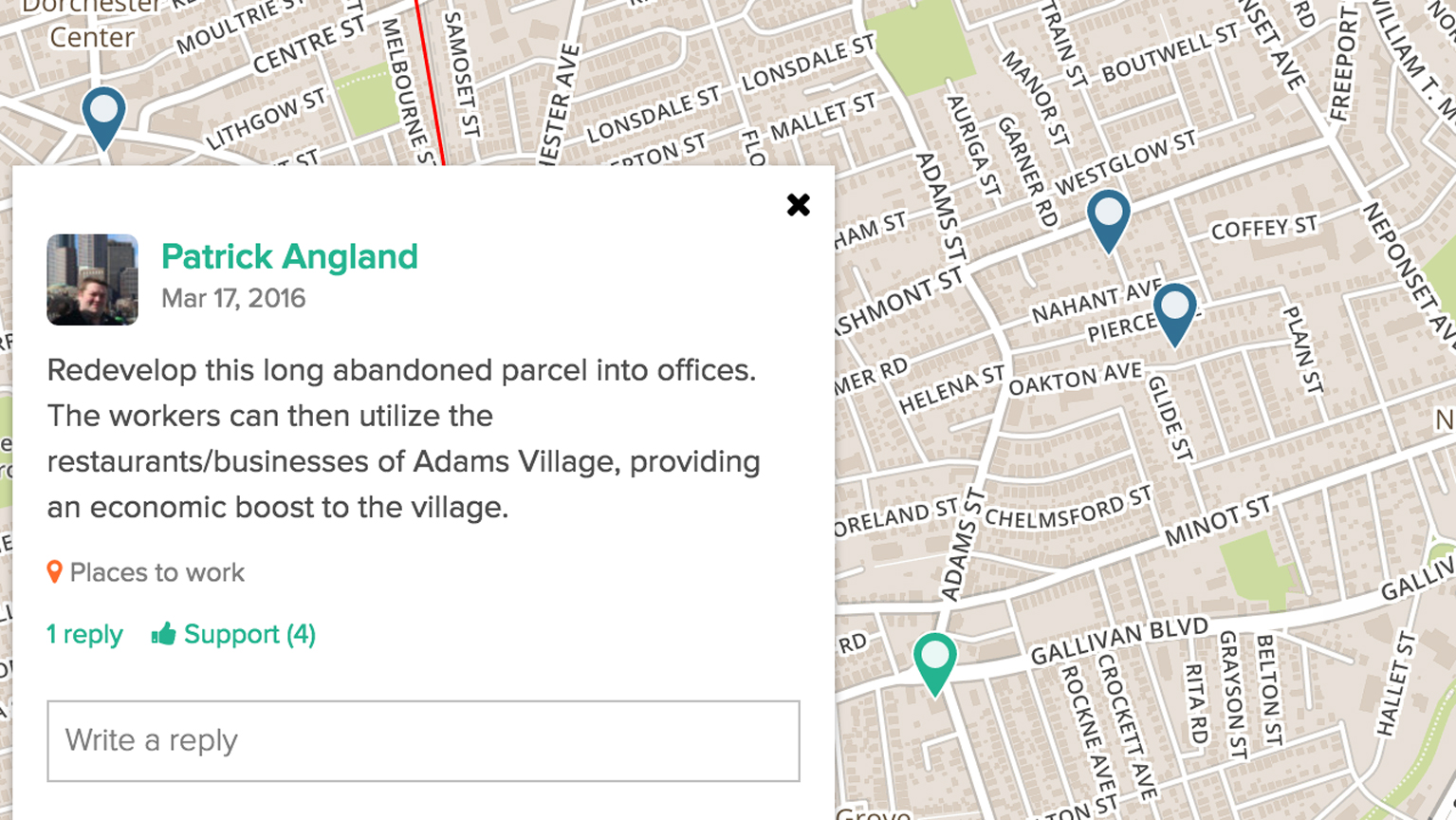This screenshot has width=1456, height=820.
Task: Focus the "Write a reply" field
Action: click(423, 740)
